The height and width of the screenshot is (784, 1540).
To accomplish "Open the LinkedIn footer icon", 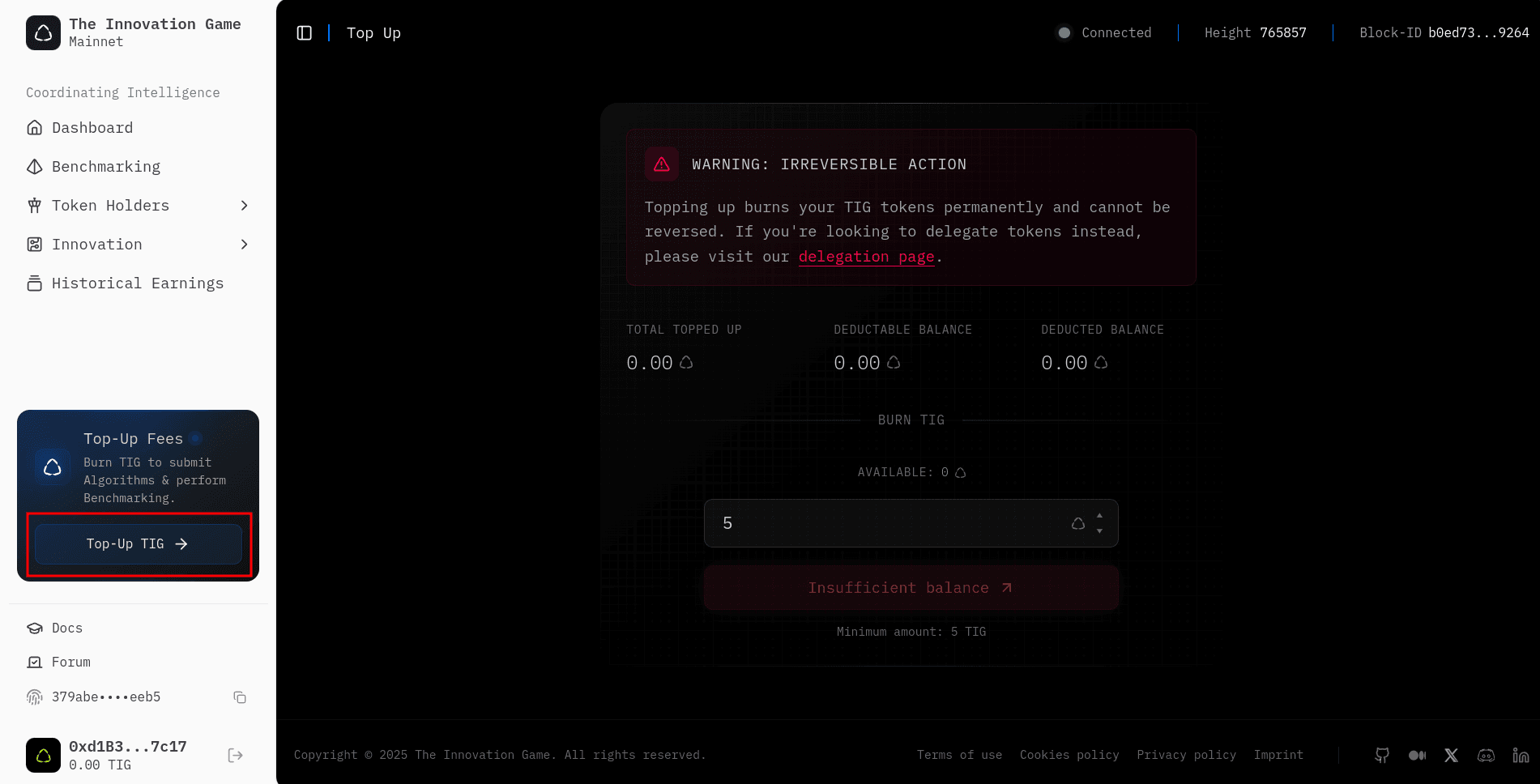I will coord(1521,755).
